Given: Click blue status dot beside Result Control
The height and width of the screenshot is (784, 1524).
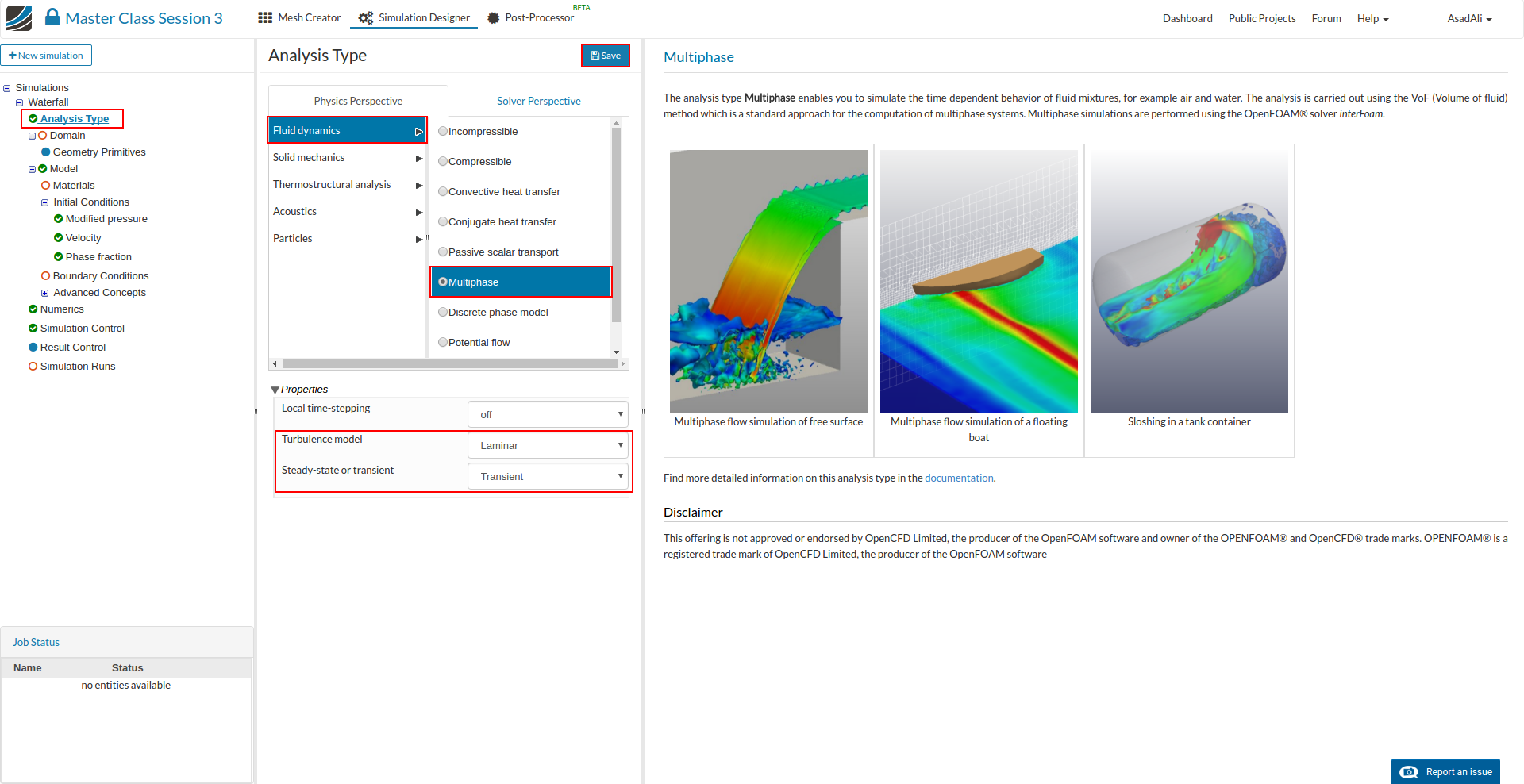Looking at the screenshot, I should 33,348.
